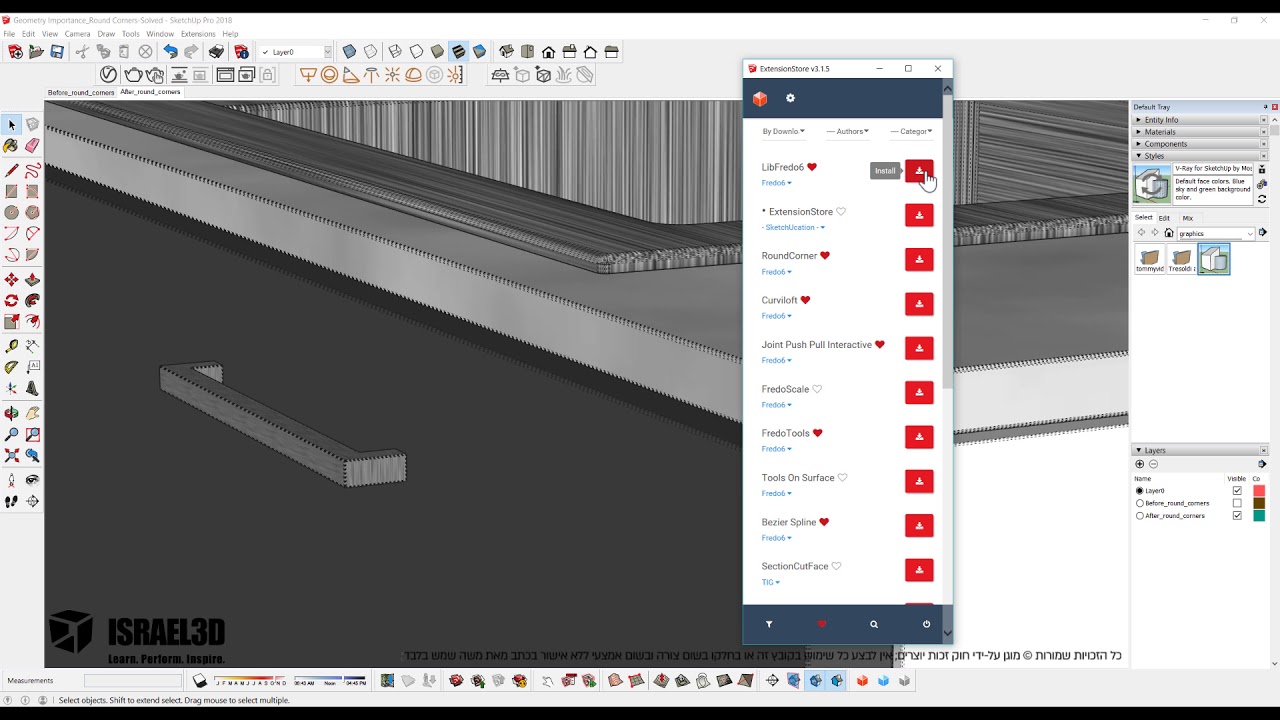Activate Zoom Extents tool

[12, 456]
